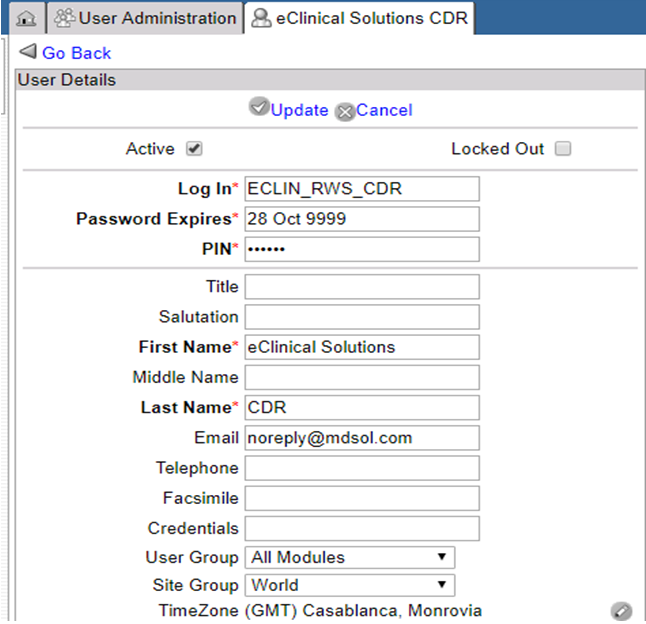Click the User Details section header
Viewport: 646px width, 624px height.
pos(330,80)
